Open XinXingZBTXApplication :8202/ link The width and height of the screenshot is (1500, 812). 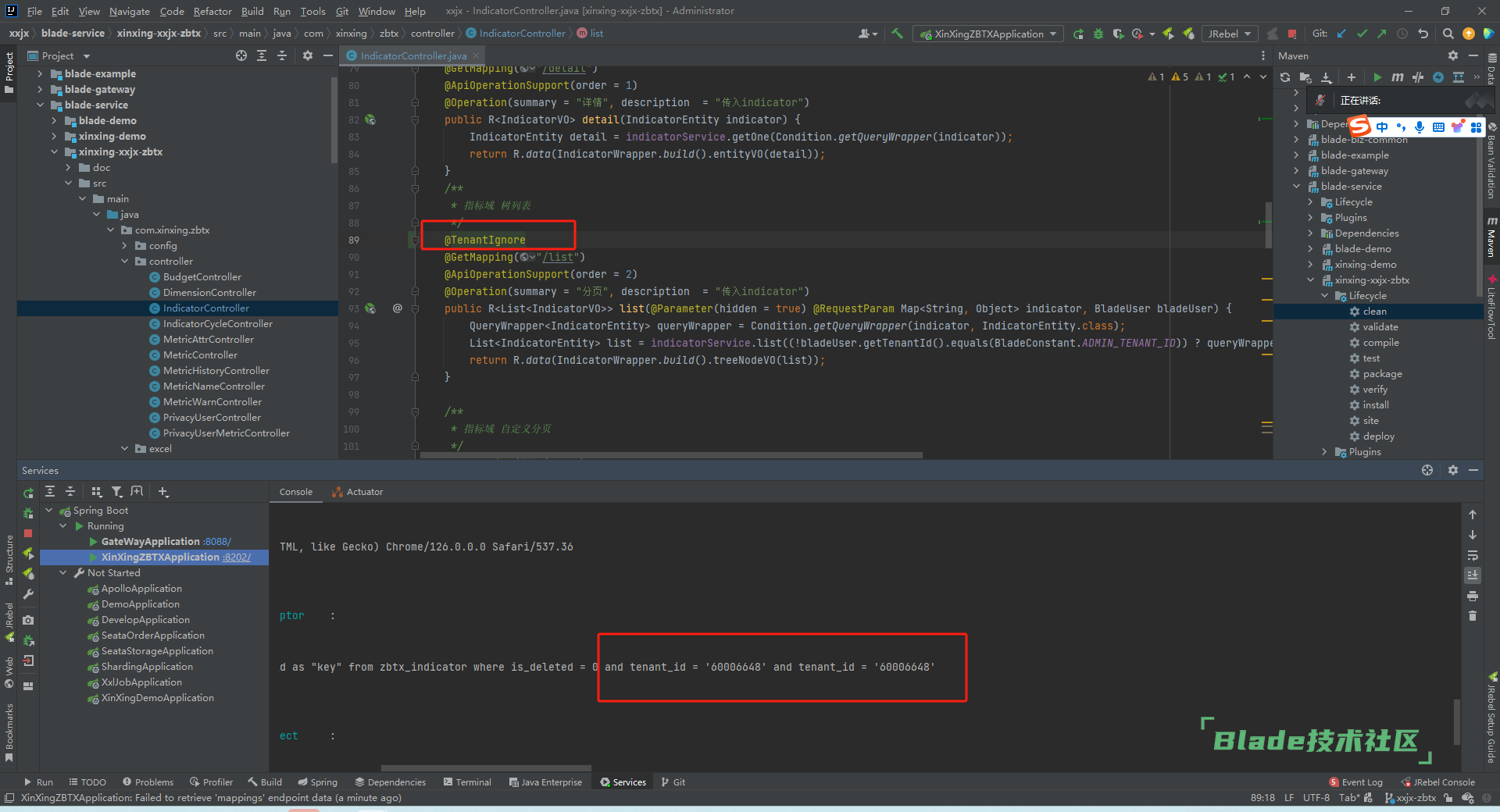pyautogui.click(x=237, y=557)
